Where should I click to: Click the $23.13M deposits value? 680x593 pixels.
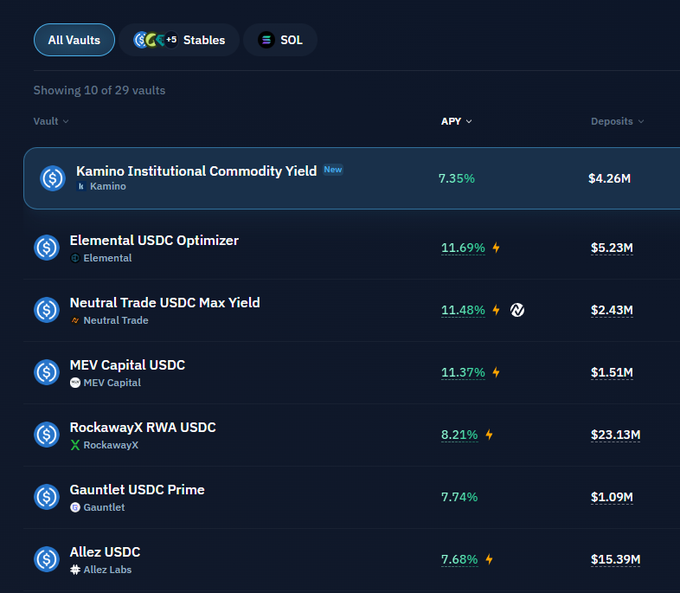615,435
